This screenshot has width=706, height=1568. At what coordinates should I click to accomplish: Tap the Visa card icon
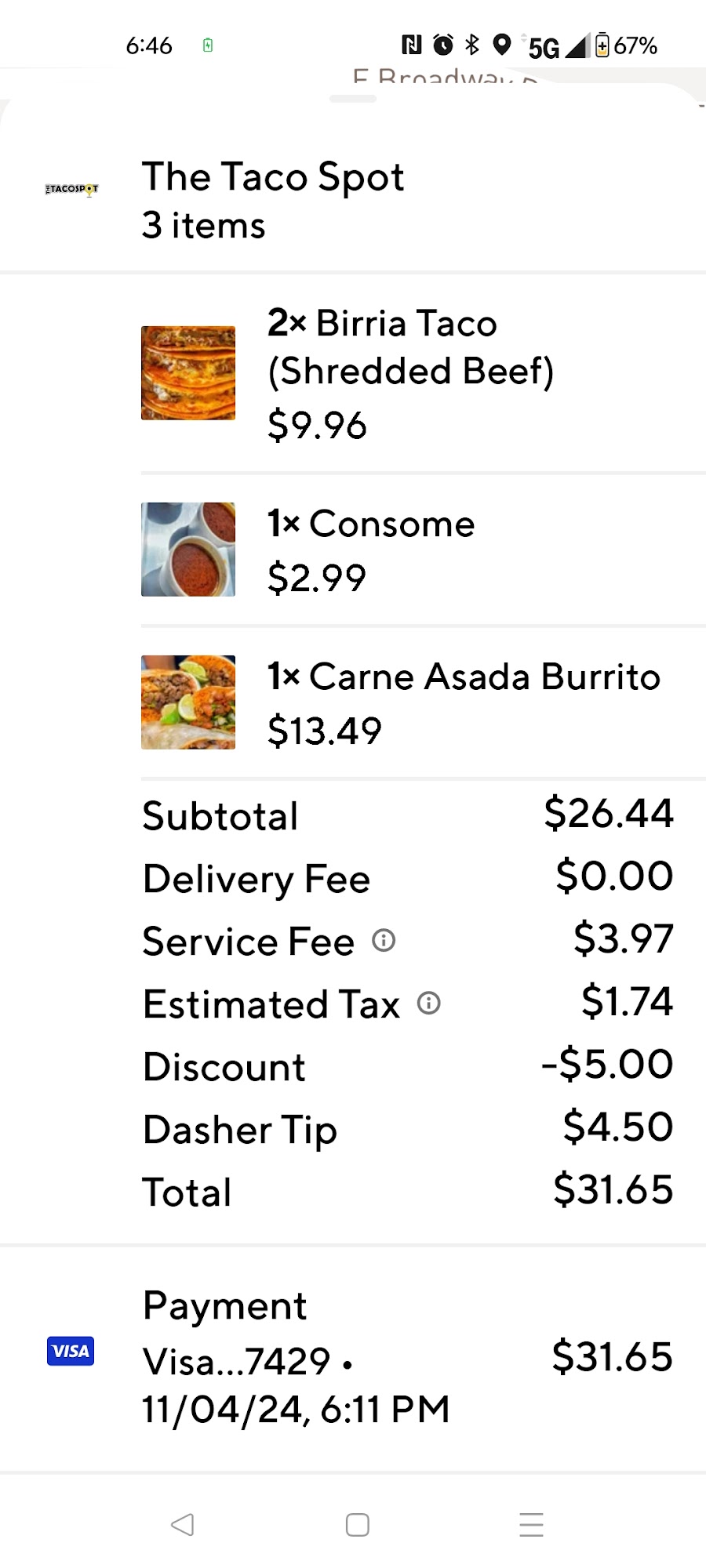point(71,1351)
